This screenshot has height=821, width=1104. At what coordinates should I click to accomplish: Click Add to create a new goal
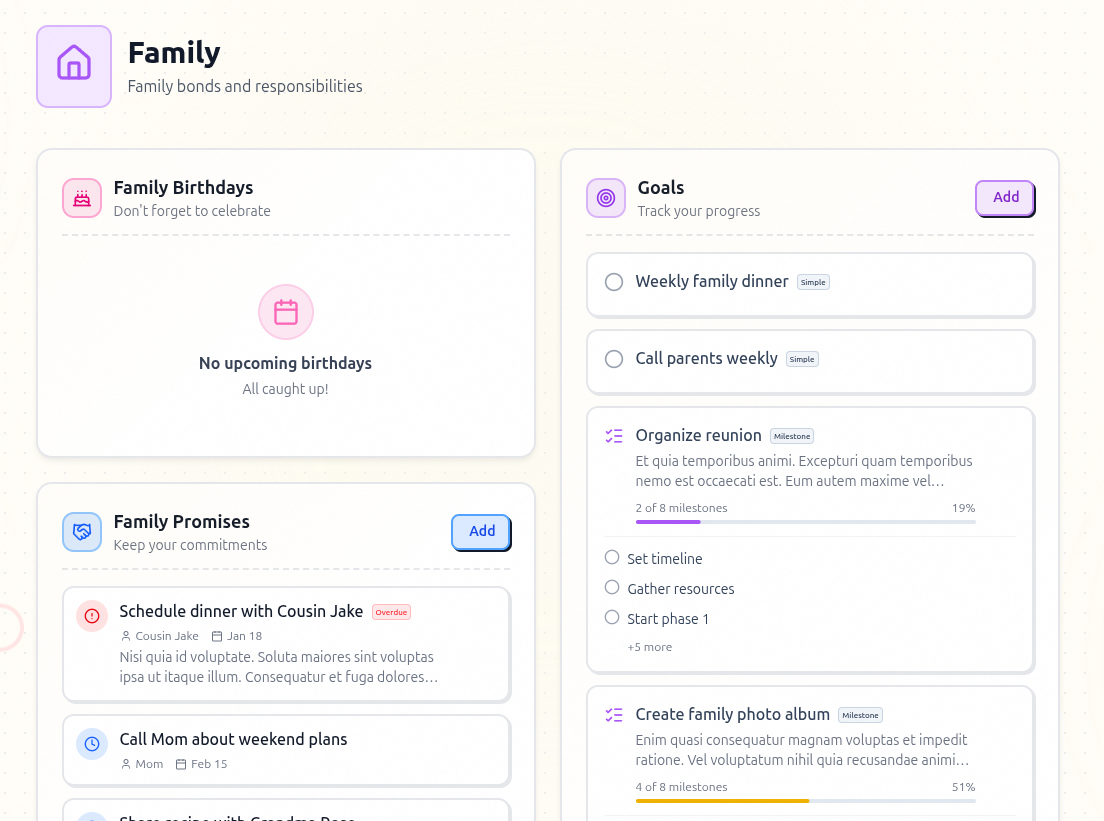1005,197
